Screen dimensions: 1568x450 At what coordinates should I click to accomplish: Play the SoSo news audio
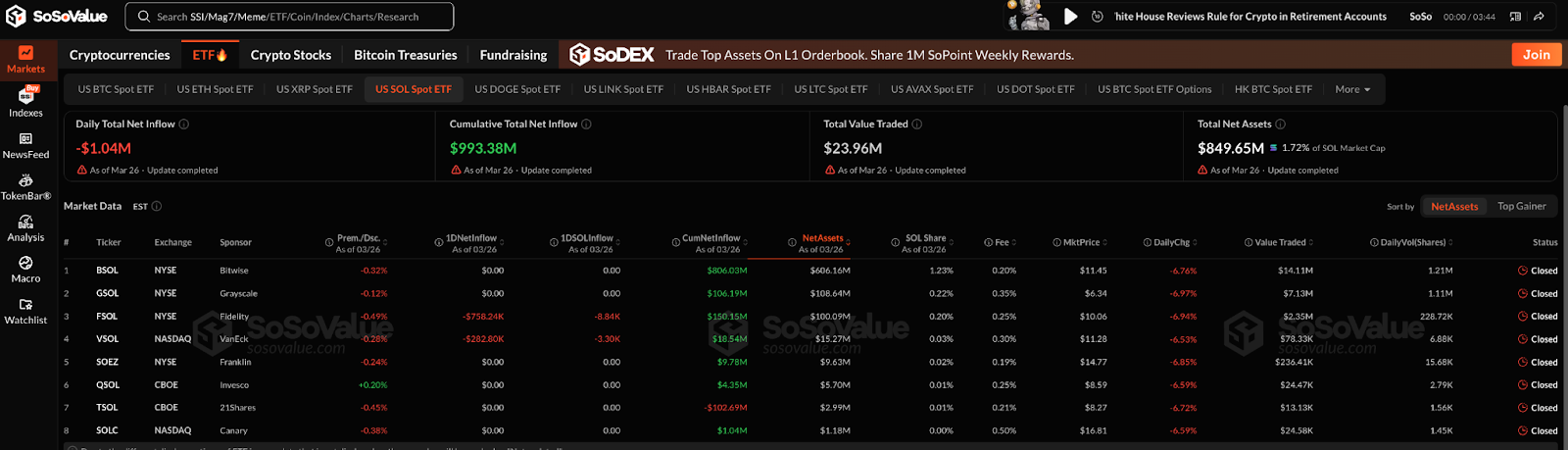[1071, 17]
